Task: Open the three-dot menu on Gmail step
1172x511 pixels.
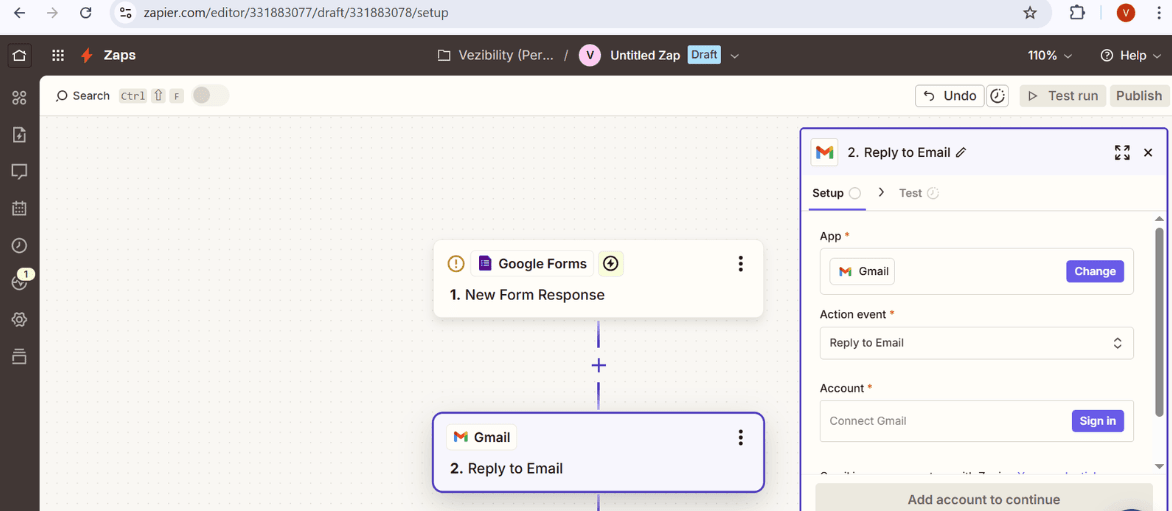Action: [740, 437]
